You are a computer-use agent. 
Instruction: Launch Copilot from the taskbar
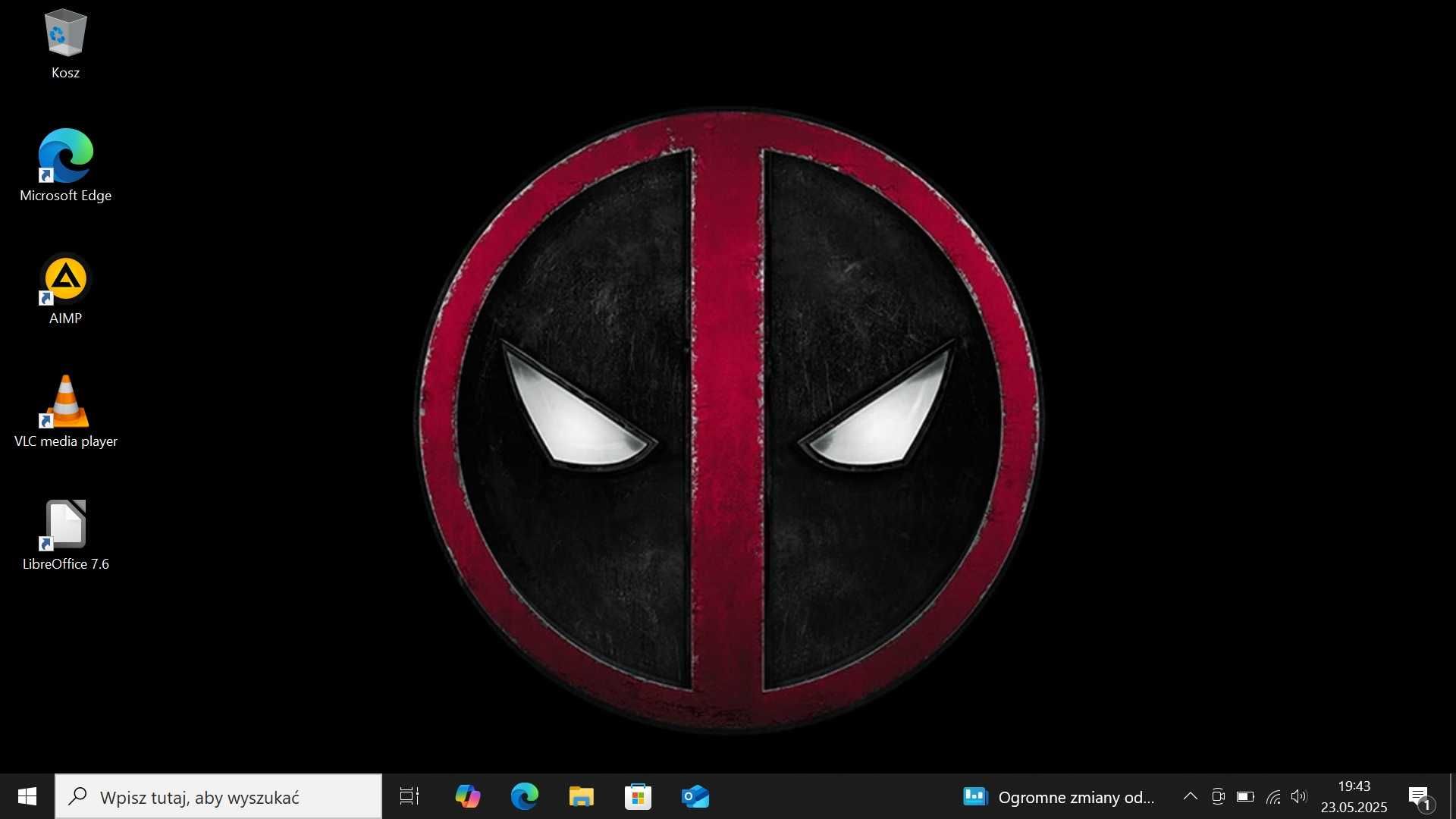[468, 796]
